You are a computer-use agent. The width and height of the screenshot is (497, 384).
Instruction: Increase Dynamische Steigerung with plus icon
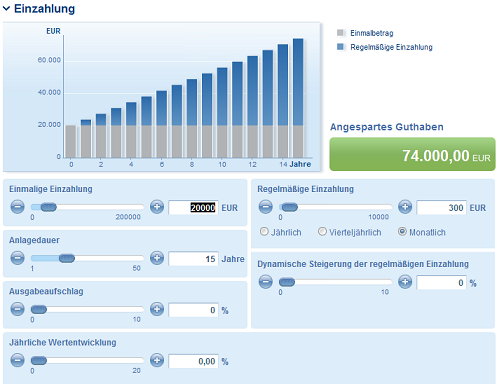405,282
